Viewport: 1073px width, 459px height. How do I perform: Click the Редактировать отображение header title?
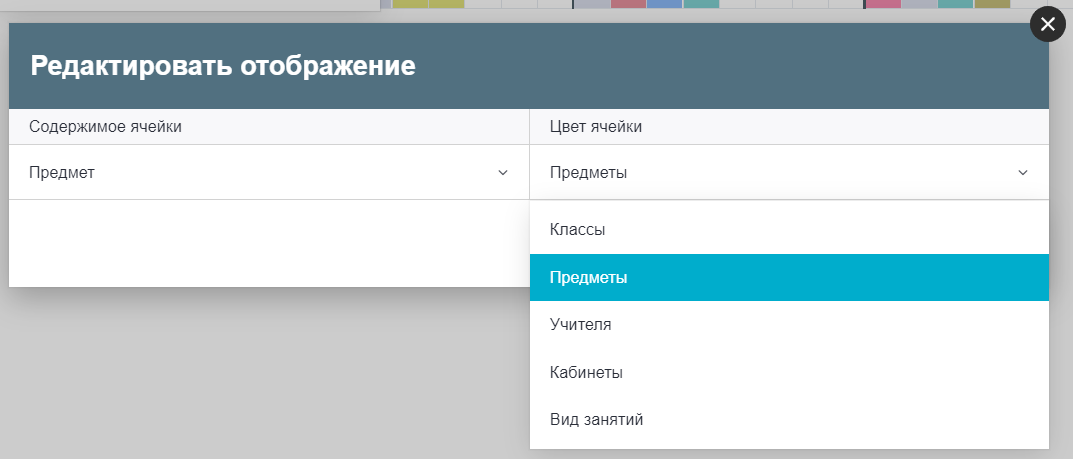(223, 66)
